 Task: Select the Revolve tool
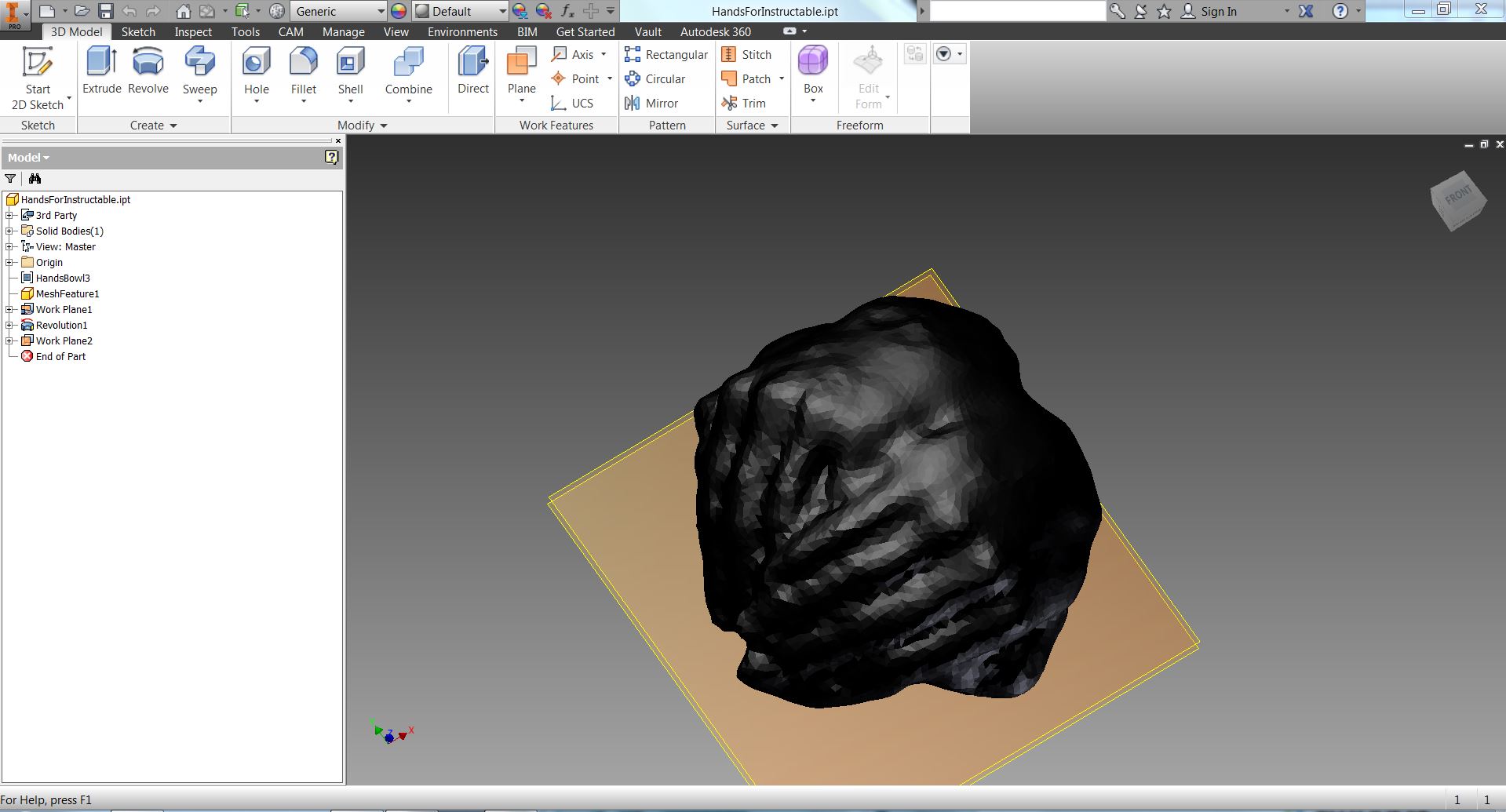click(148, 71)
